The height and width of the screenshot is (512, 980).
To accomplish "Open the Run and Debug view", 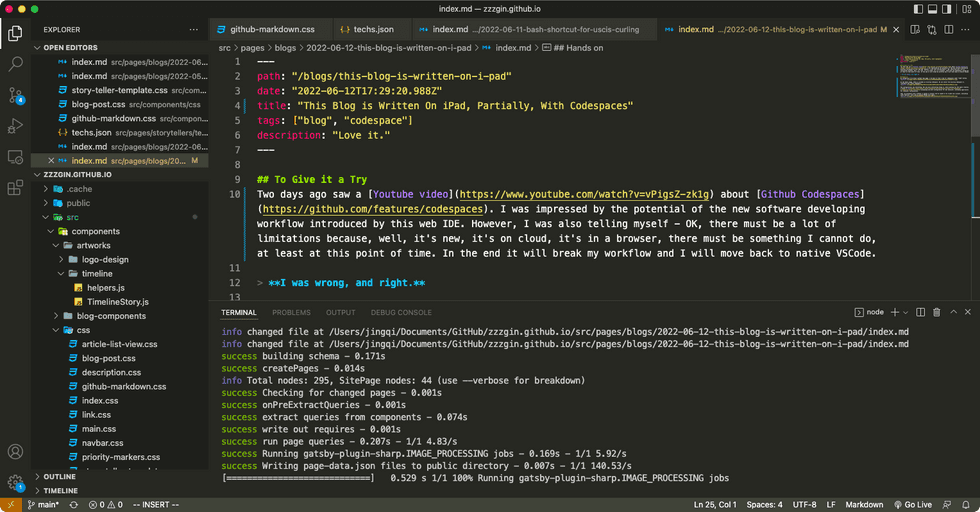I will pos(15,126).
